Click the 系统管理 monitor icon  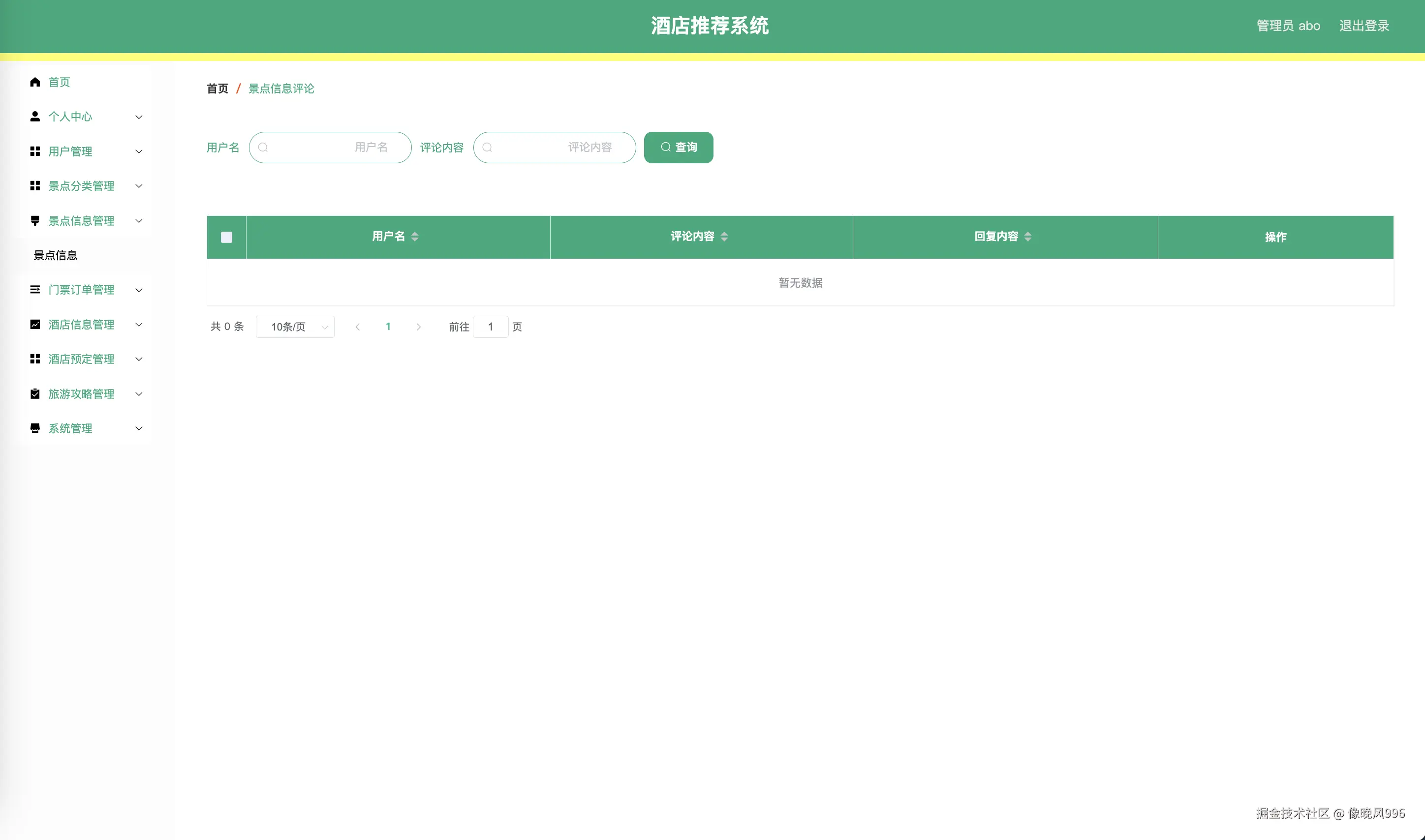[x=34, y=428]
